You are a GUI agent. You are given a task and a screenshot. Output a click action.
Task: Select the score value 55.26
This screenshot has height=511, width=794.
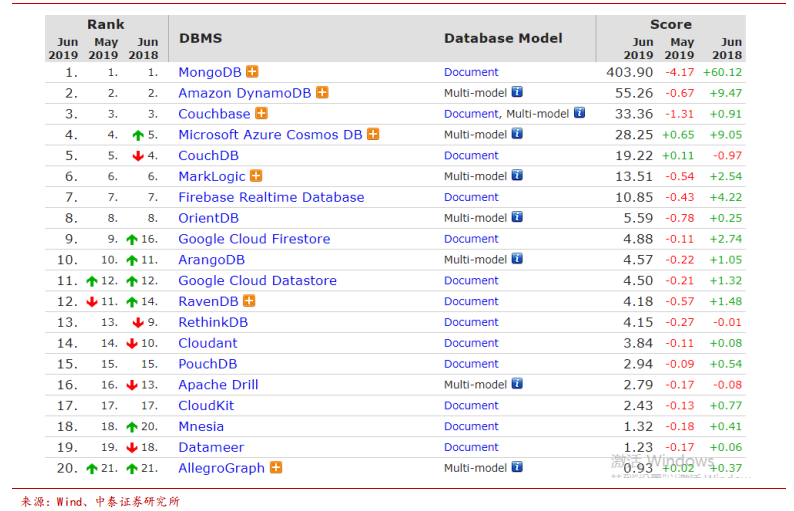point(634,93)
